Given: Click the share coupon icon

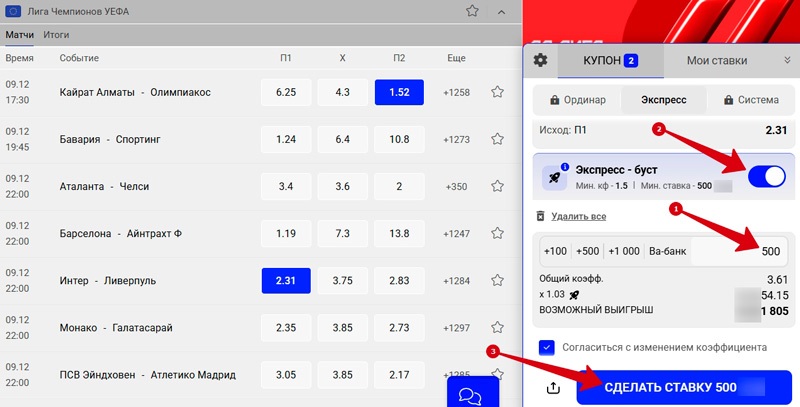Looking at the screenshot, I should click(551, 387).
